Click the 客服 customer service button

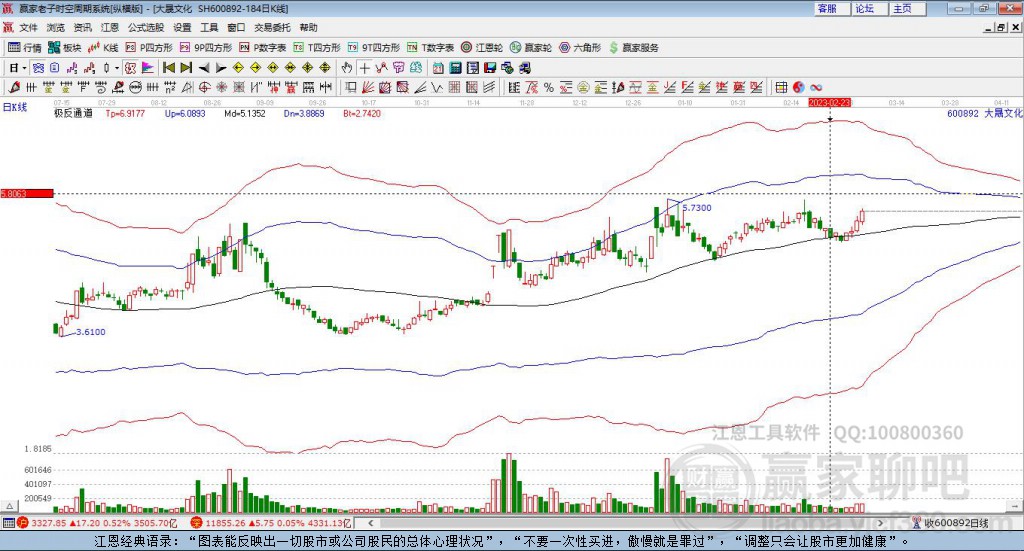tap(832, 8)
